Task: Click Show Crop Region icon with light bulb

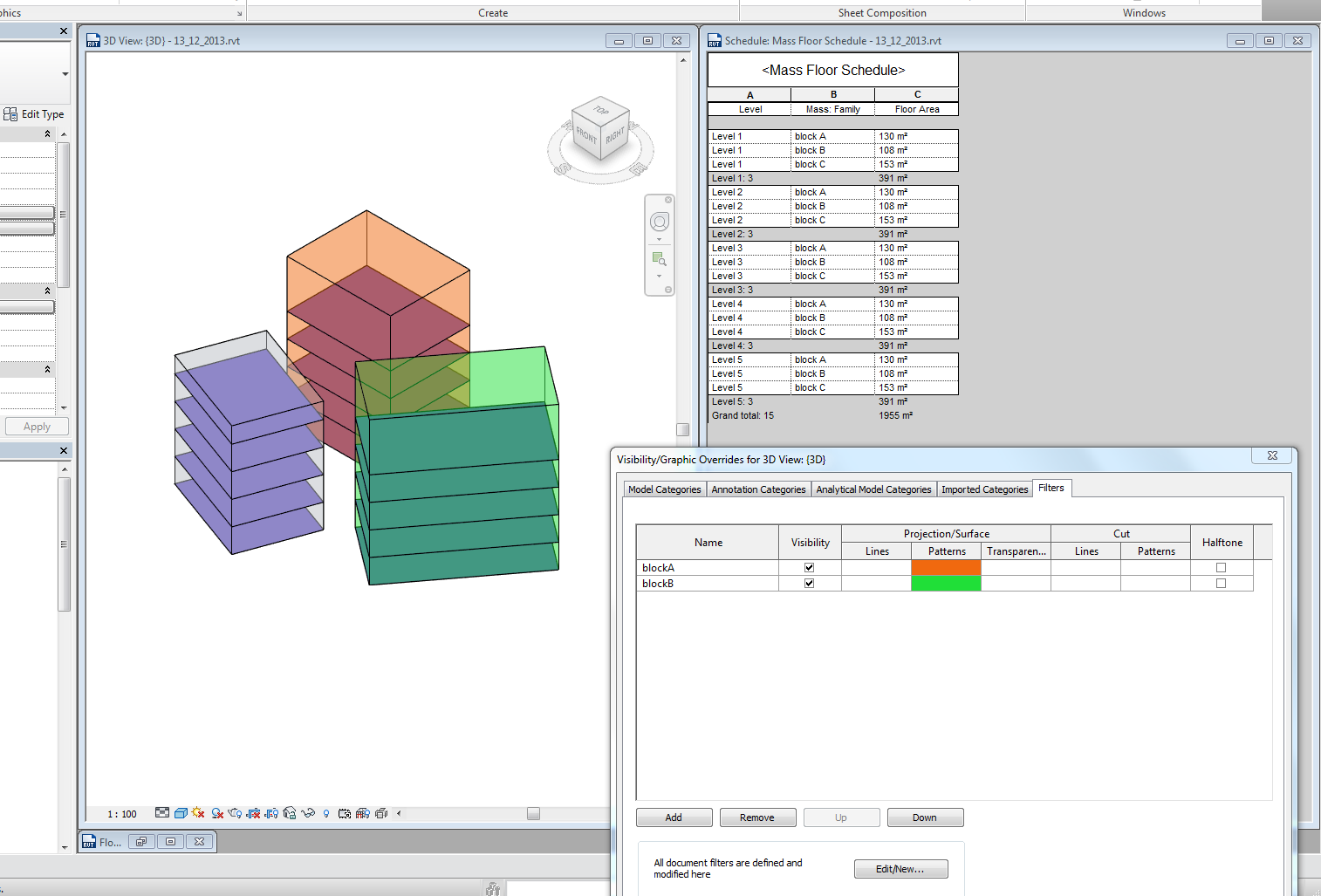Action: (271, 813)
